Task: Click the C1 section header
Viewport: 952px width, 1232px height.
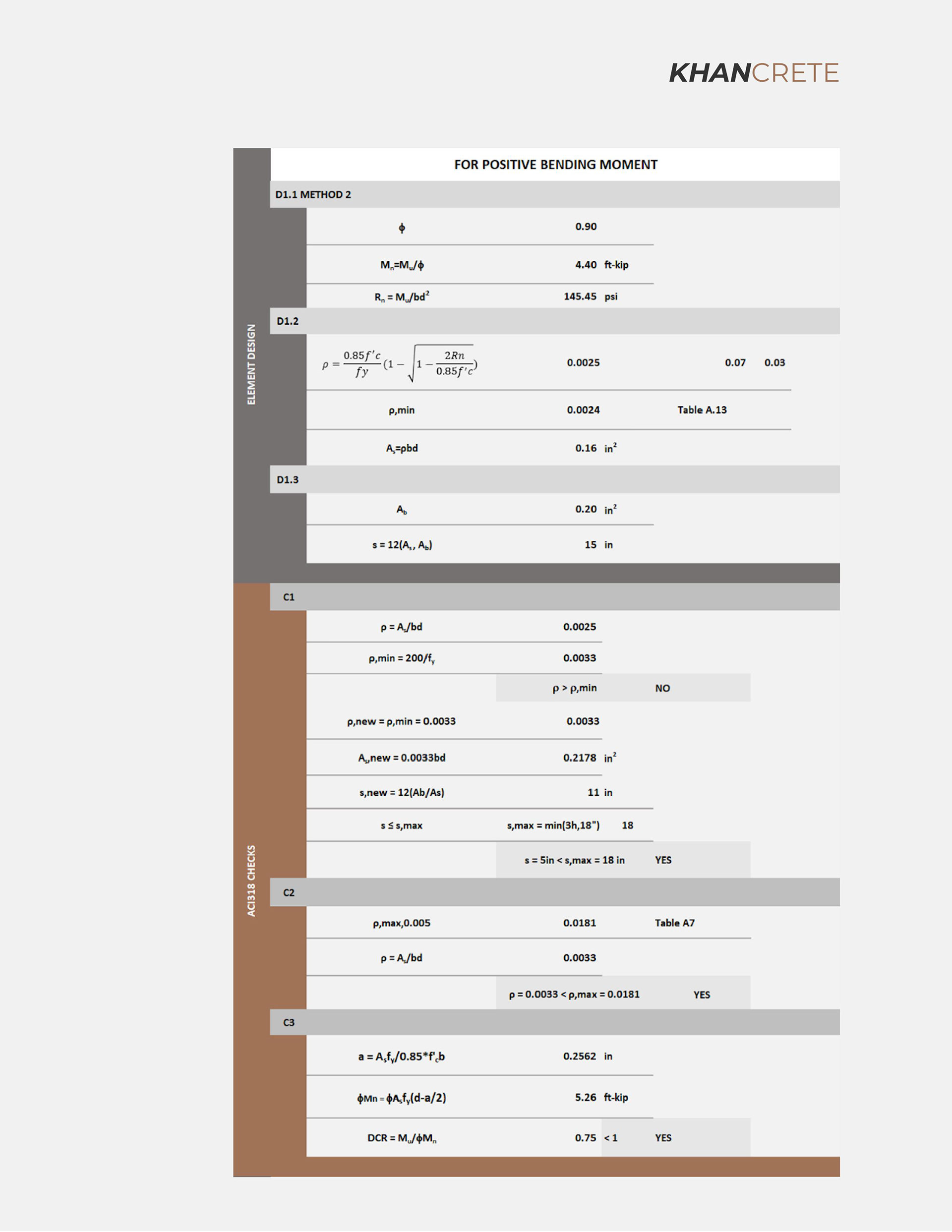Action: click(x=289, y=597)
